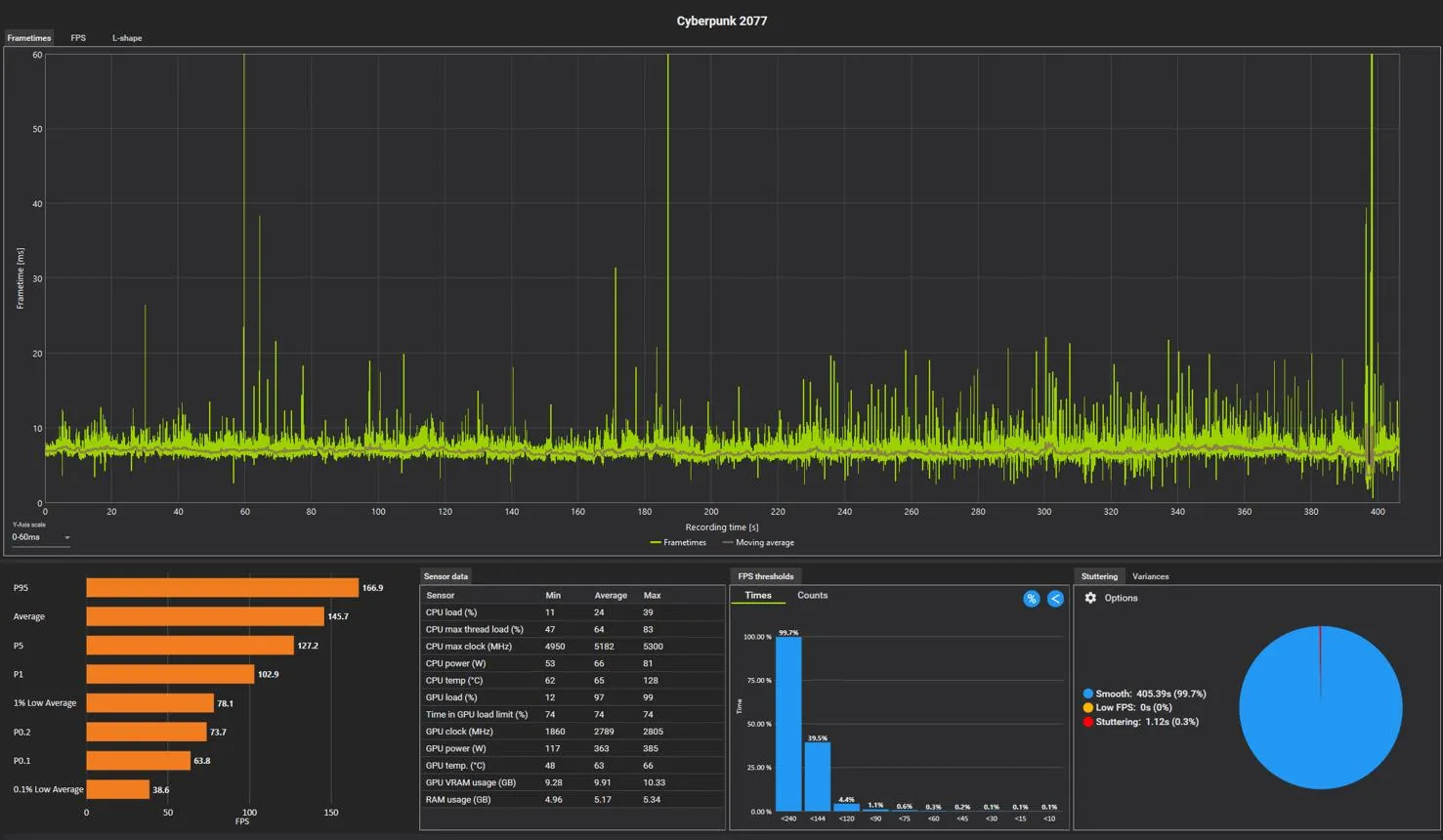Image resolution: width=1443 pixels, height=840 pixels.
Task: Toggle the percent display icon
Action: click(x=1032, y=599)
